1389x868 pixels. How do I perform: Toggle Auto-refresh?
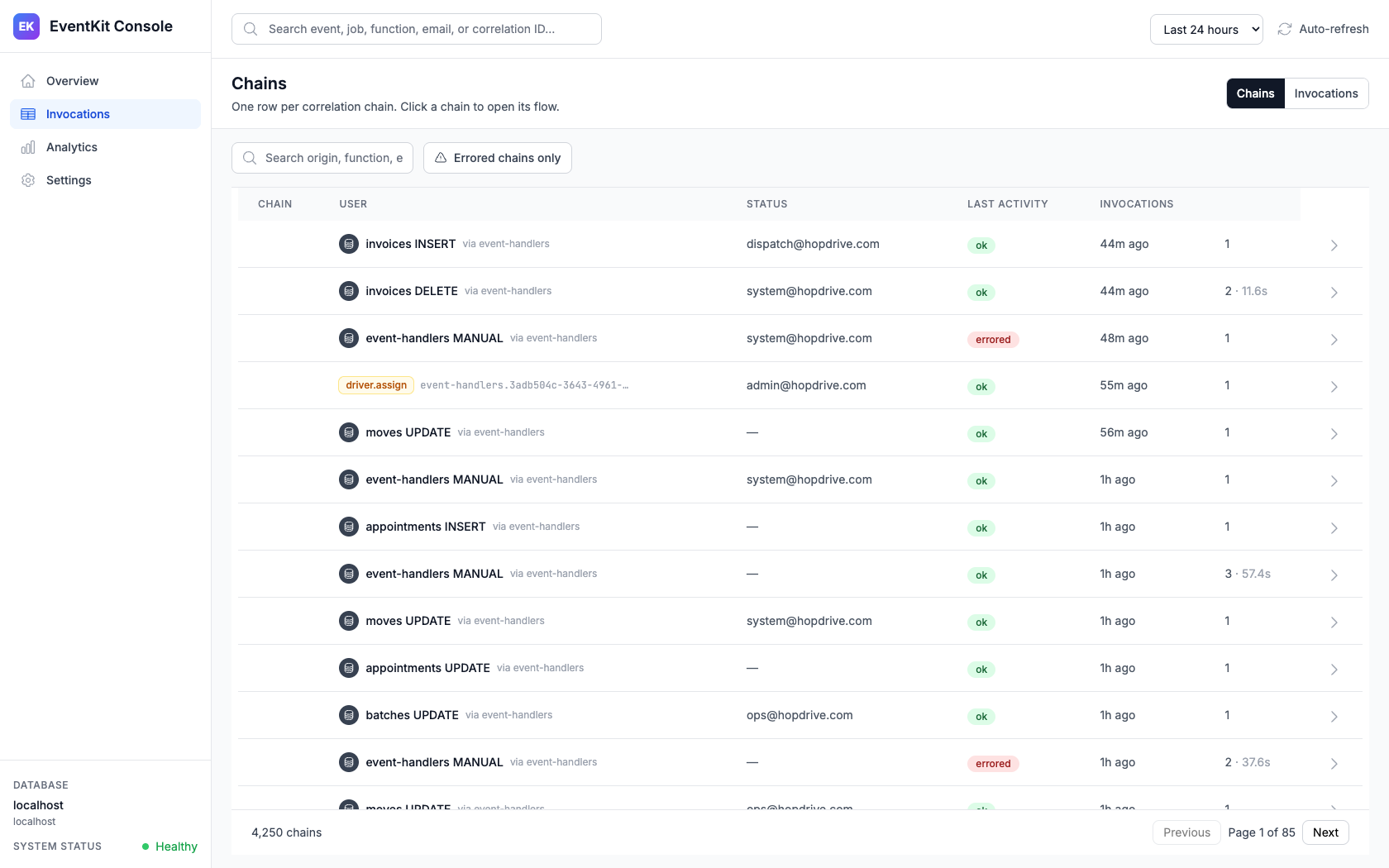tap(1323, 29)
